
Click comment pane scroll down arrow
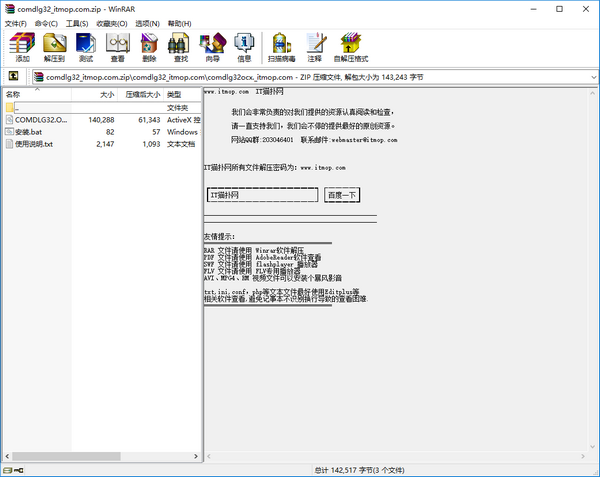(x=592, y=446)
